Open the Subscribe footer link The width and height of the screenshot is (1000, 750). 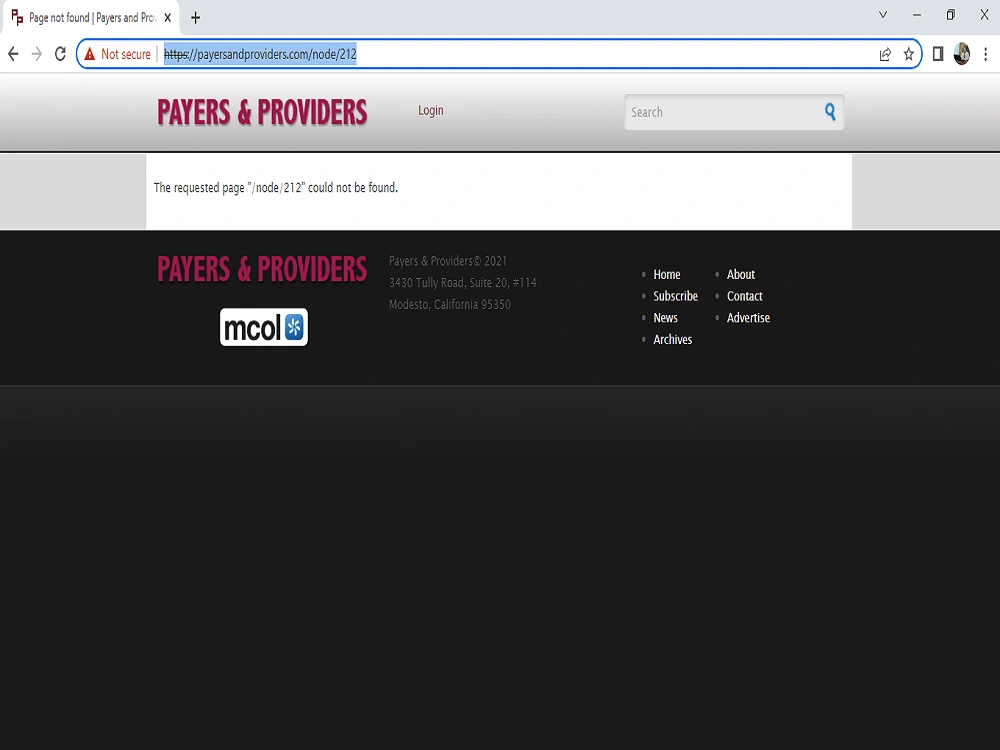(675, 296)
